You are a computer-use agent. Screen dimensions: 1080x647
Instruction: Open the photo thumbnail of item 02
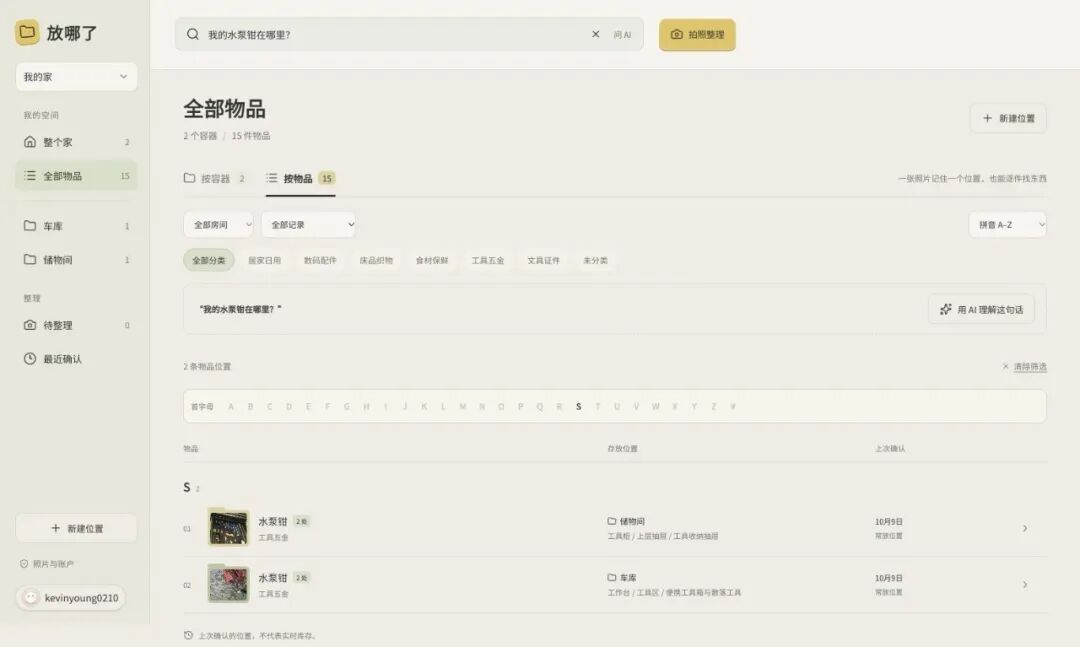[228, 584]
